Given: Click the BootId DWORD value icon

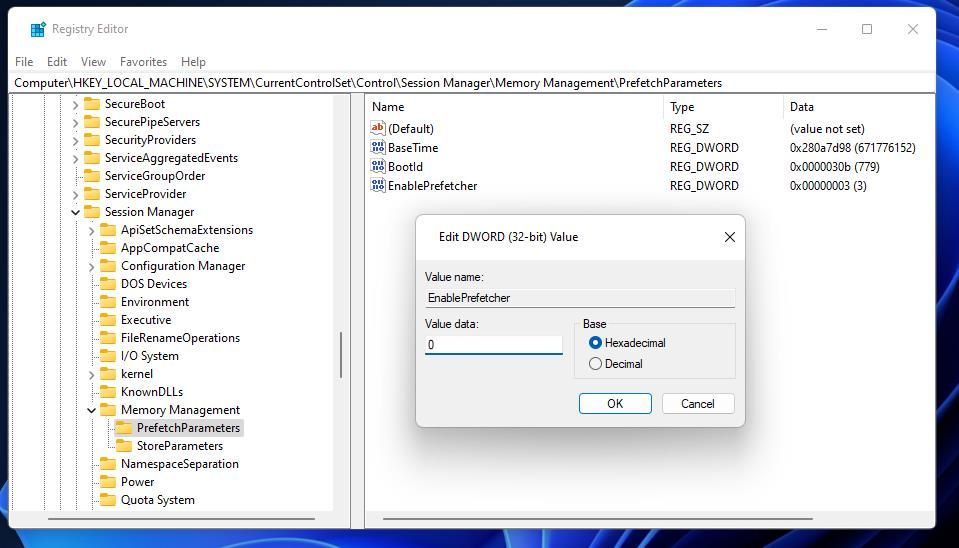Looking at the screenshot, I should (378, 166).
